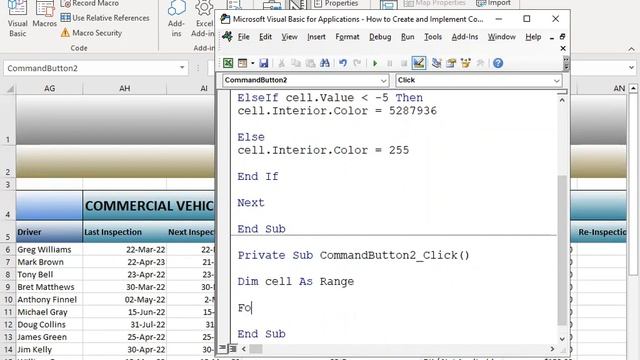Select column AH header in Excel
The width and height of the screenshot is (640, 360).
coord(124,88)
